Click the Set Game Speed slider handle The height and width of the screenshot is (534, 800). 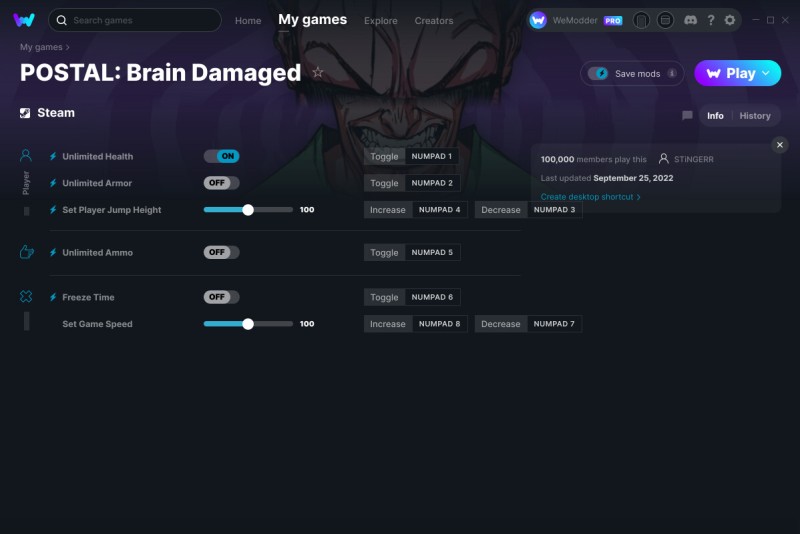(248, 324)
